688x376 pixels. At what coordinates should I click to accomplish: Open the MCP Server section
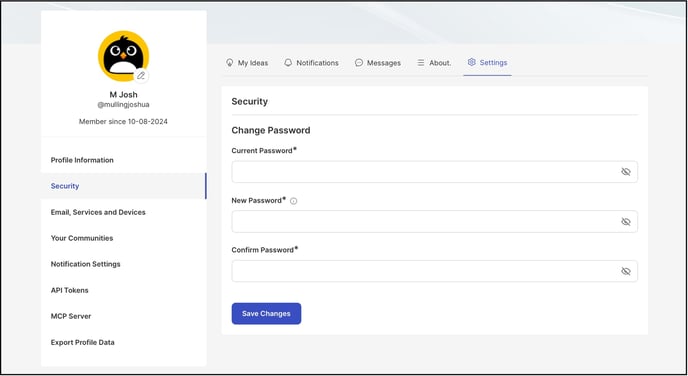123,316
